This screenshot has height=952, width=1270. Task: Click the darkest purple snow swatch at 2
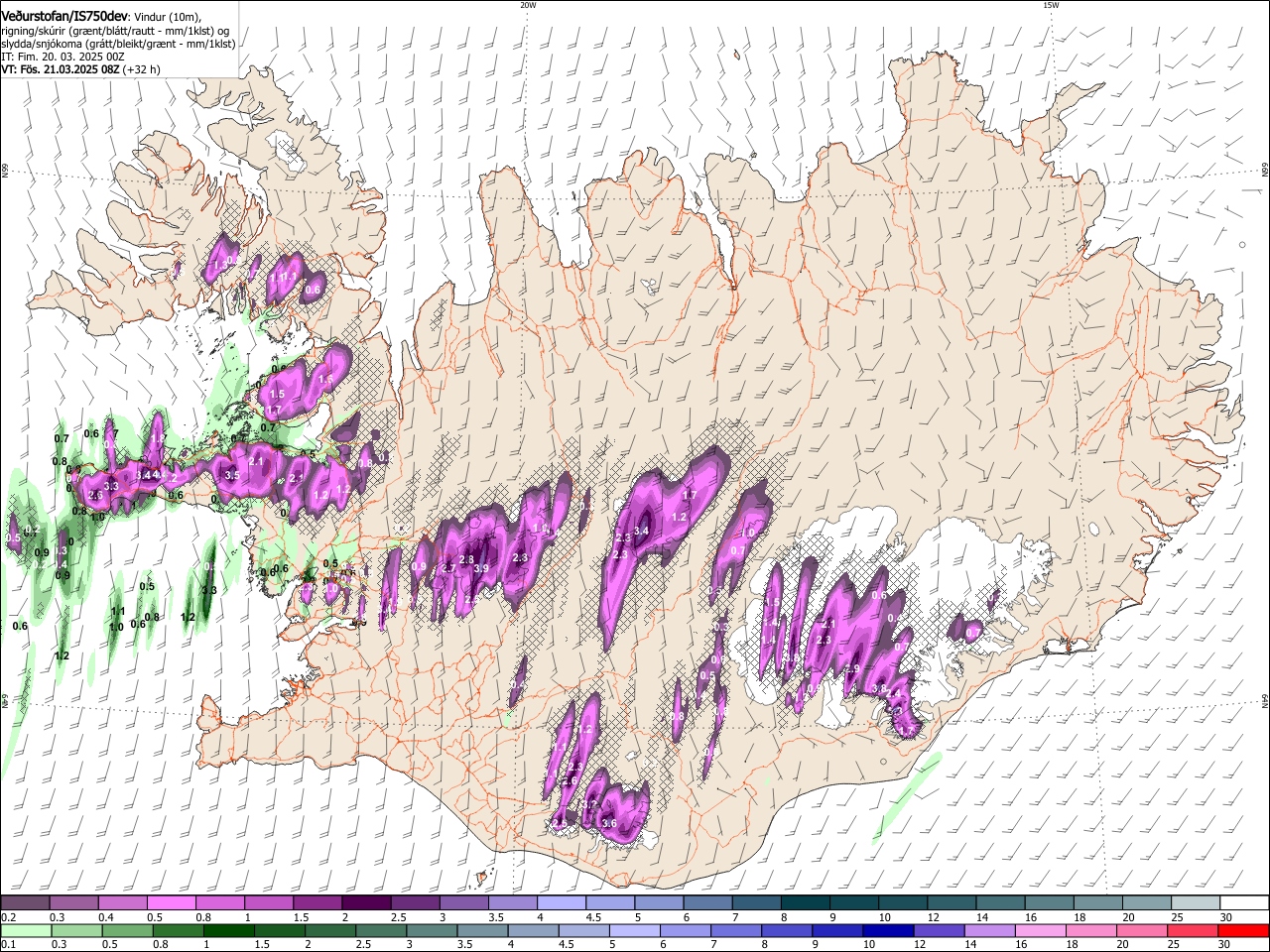pos(366,903)
